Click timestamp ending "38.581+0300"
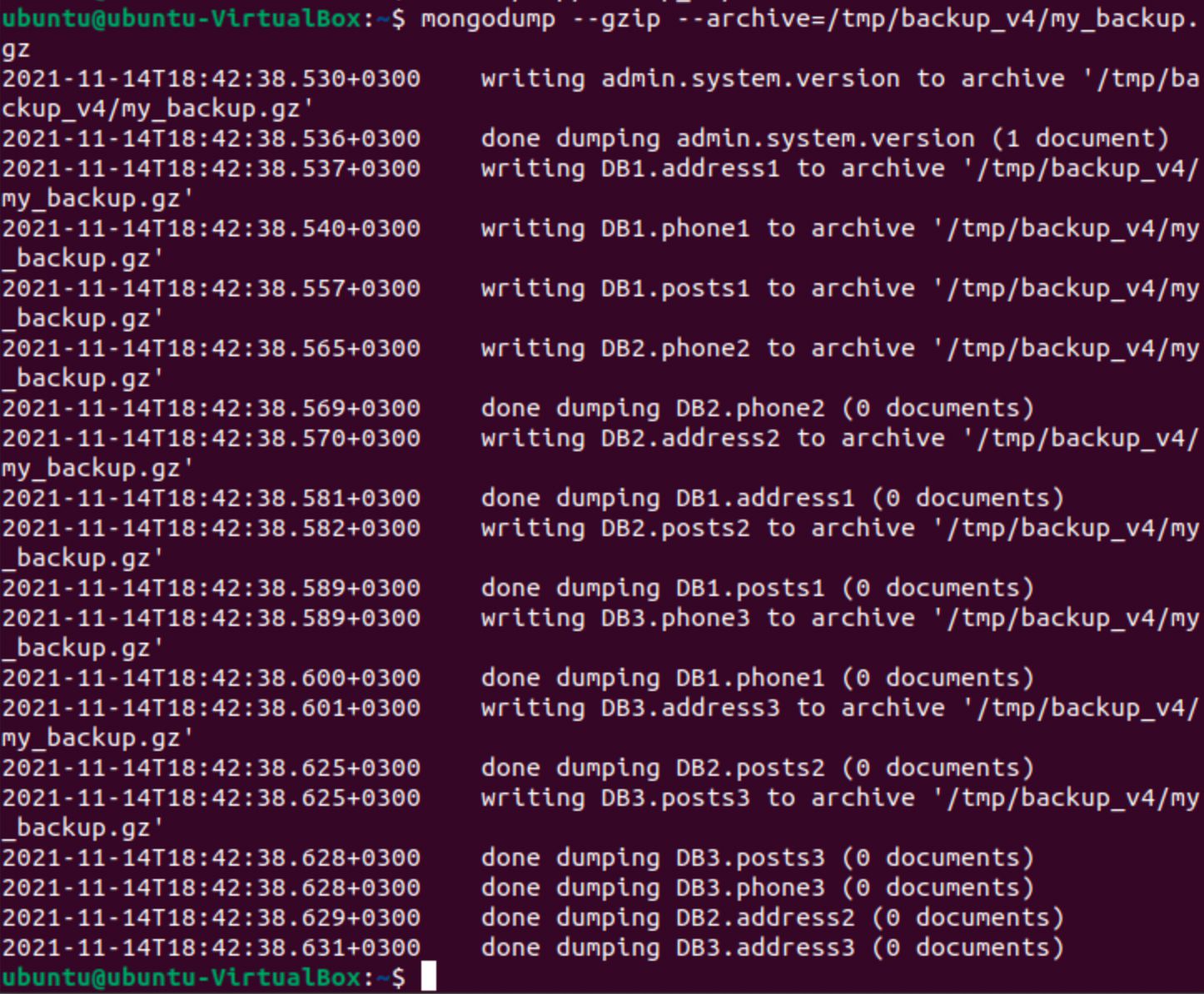Image resolution: width=1204 pixels, height=994 pixels. (211, 498)
